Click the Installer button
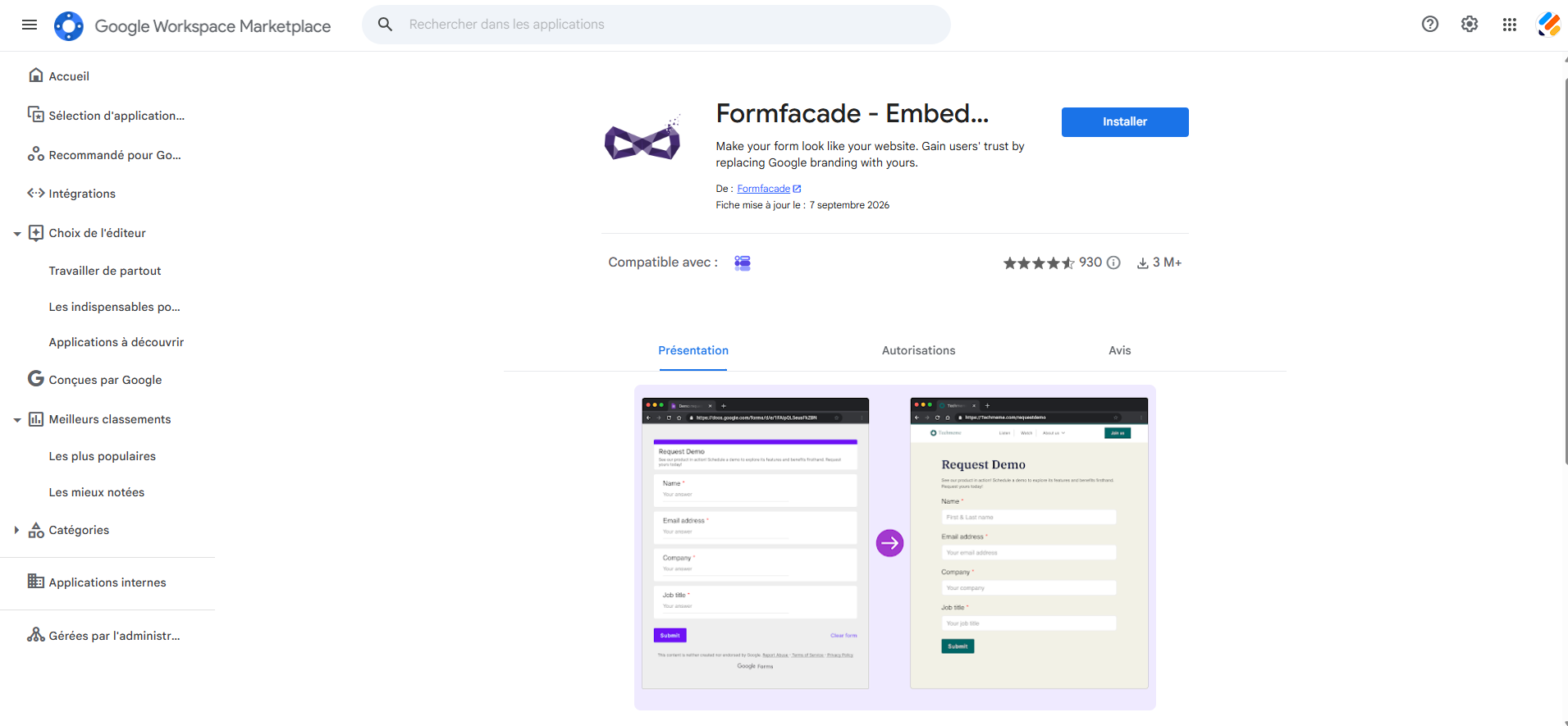The image size is (1568, 726). (x=1125, y=121)
